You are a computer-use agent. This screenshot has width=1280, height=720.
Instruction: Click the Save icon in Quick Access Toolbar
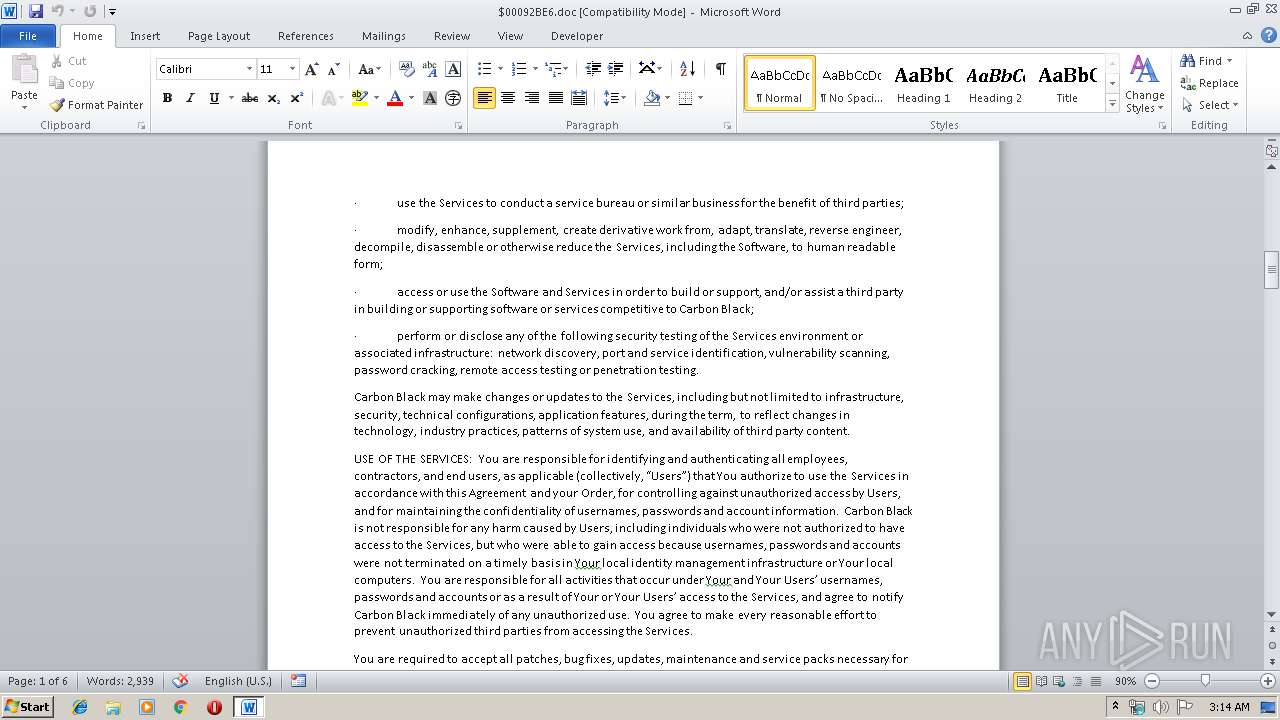(36, 11)
